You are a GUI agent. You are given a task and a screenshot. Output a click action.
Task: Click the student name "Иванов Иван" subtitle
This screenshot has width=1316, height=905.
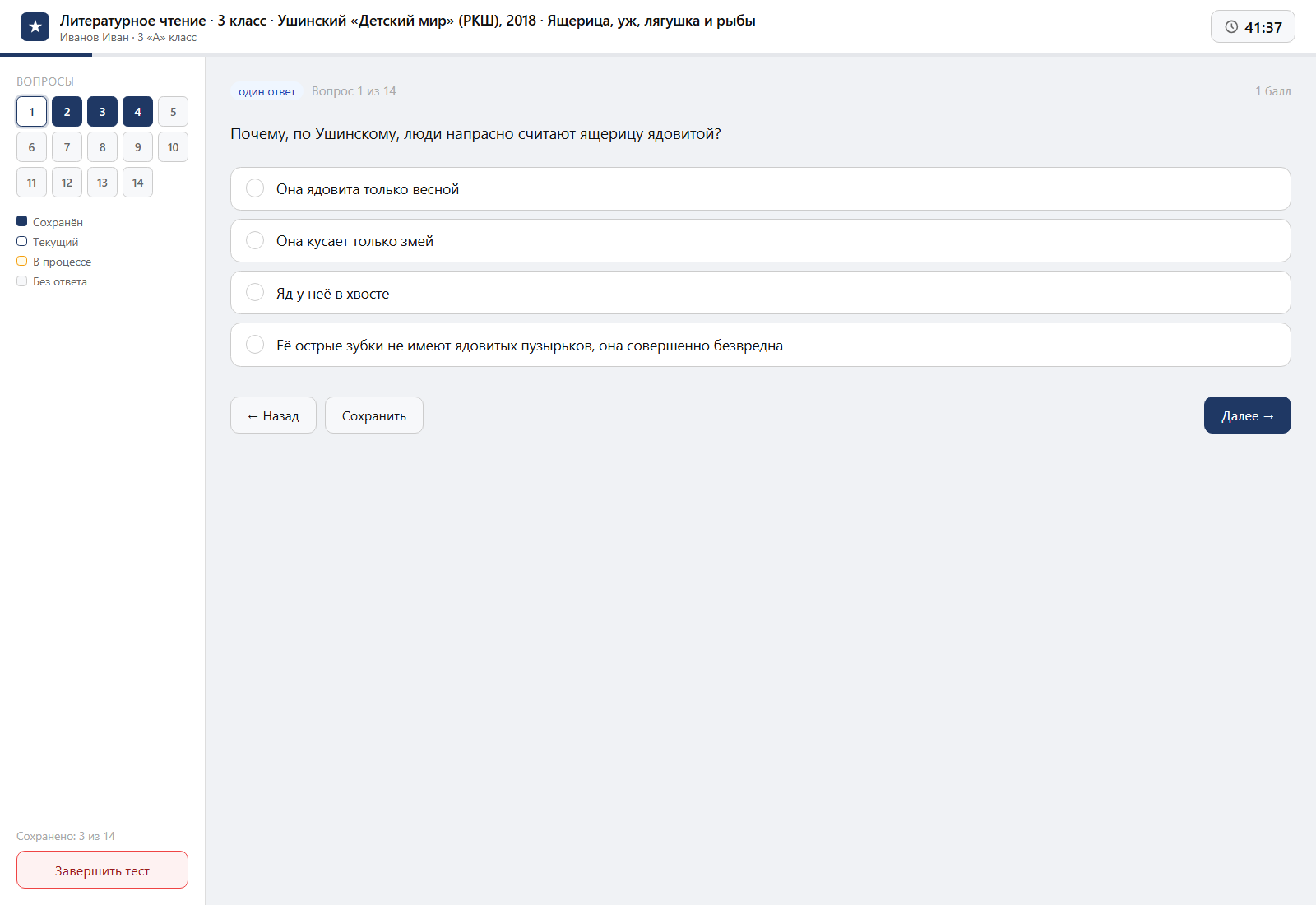click(128, 38)
